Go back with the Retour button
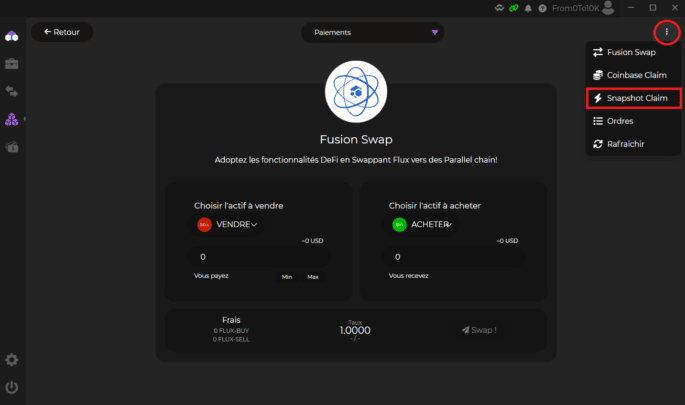The height and width of the screenshot is (405, 685). click(62, 32)
